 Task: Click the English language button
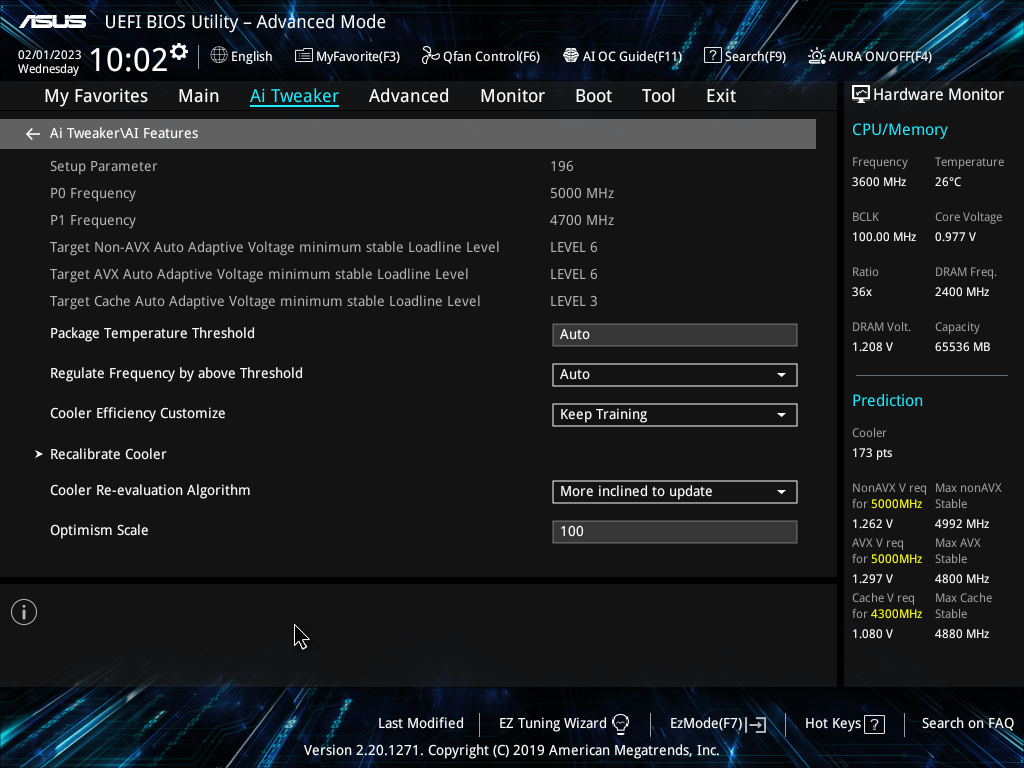tap(251, 56)
